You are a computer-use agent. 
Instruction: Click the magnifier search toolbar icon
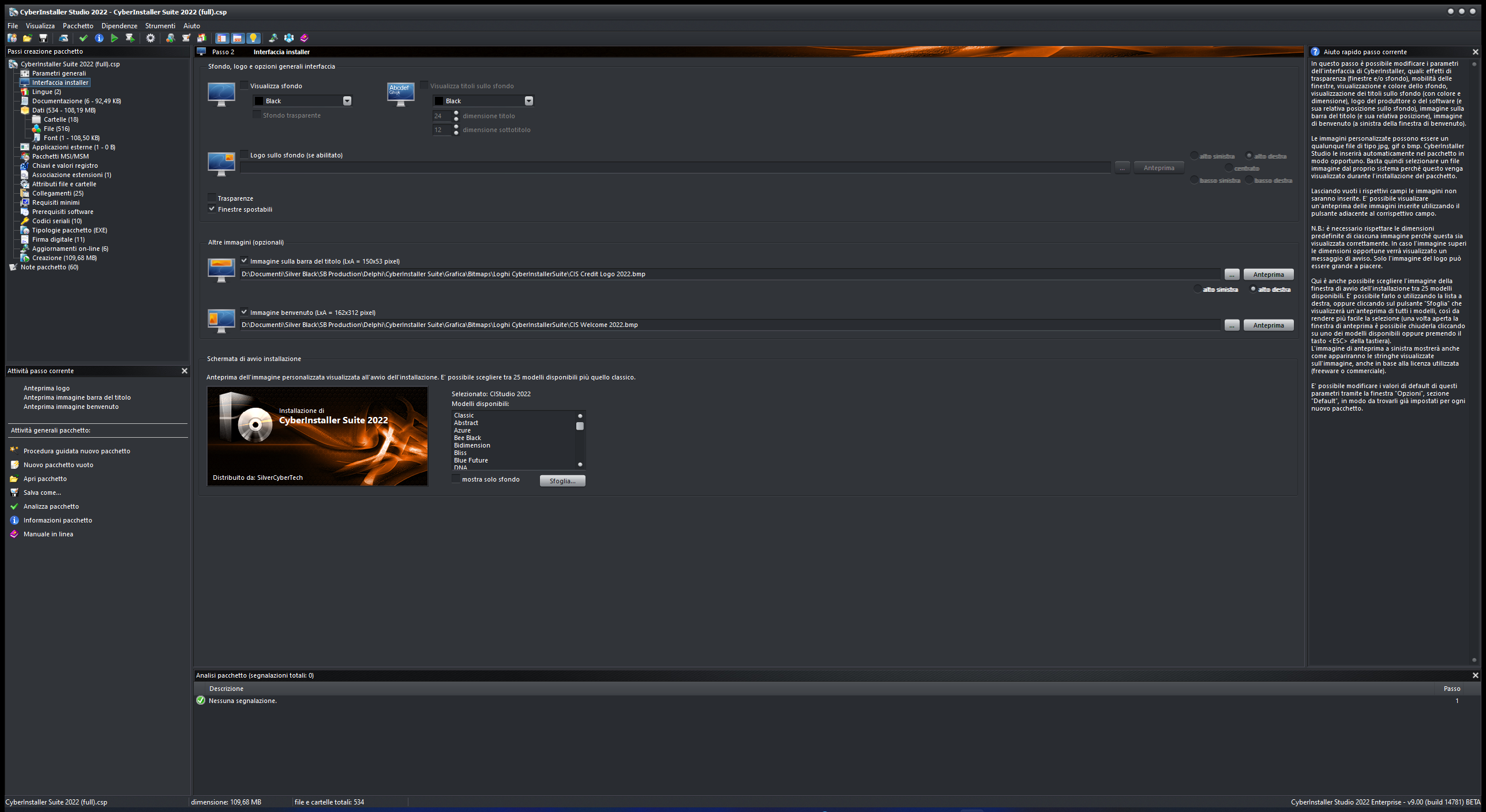tap(170, 38)
